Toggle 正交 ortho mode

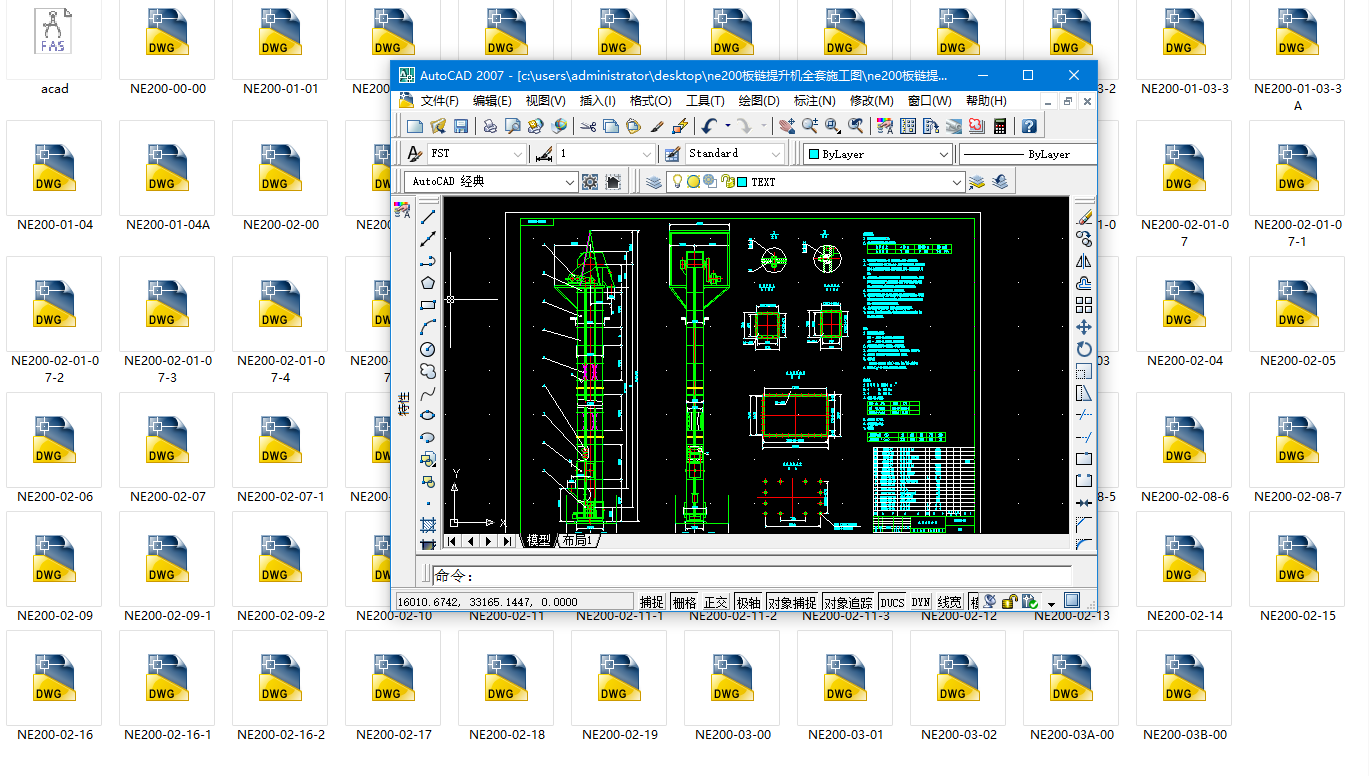point(715,602)
